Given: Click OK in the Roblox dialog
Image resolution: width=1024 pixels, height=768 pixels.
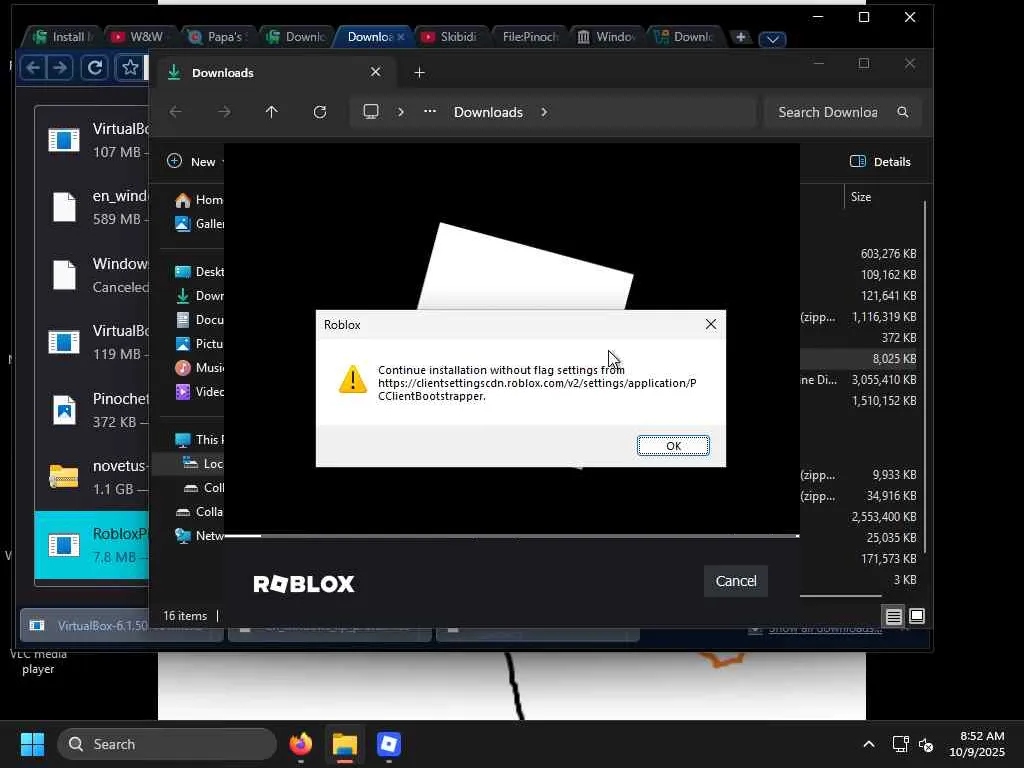Looking at the screenshot, I should [x=673, y=445].
